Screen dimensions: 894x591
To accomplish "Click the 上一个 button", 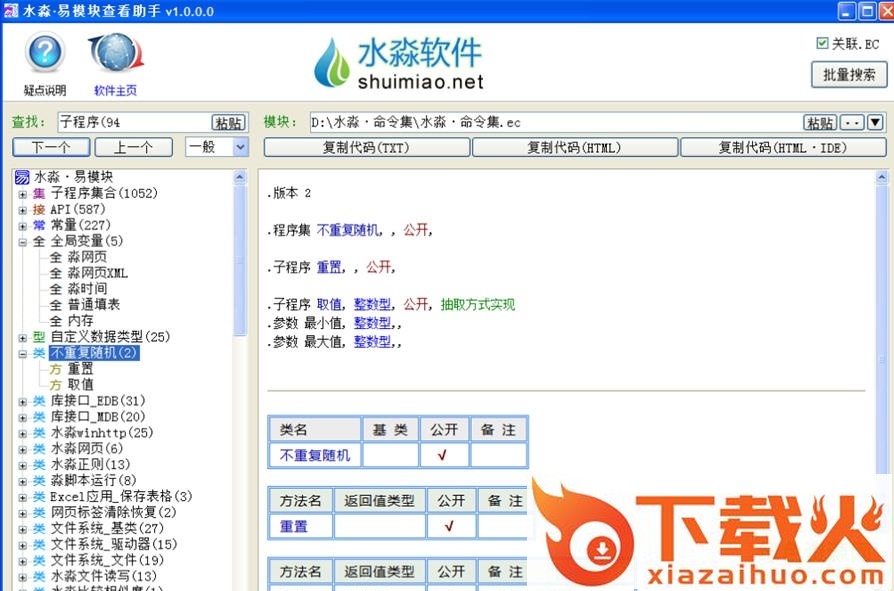I will (133, 148).
